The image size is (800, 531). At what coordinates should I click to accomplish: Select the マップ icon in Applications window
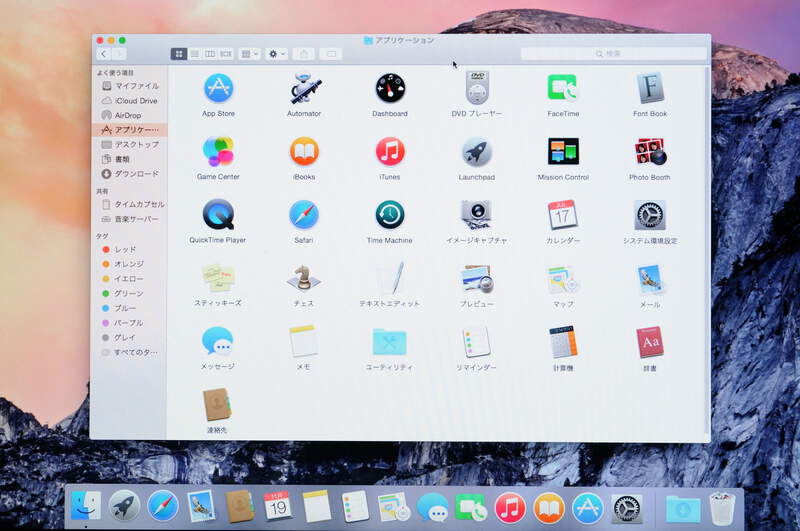[x=563, y=279]
